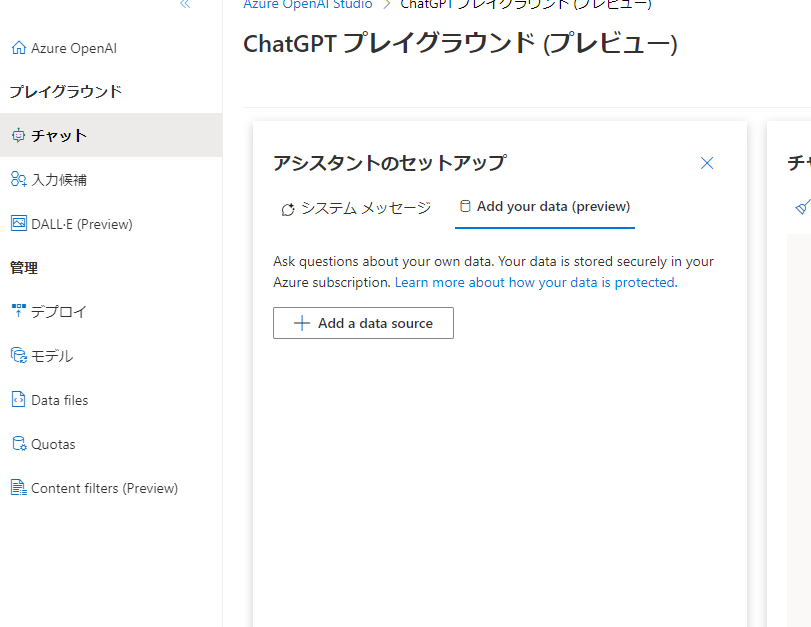Open the 入力候補 playground
Screen dimensions: 811x627
coord(59,180)
